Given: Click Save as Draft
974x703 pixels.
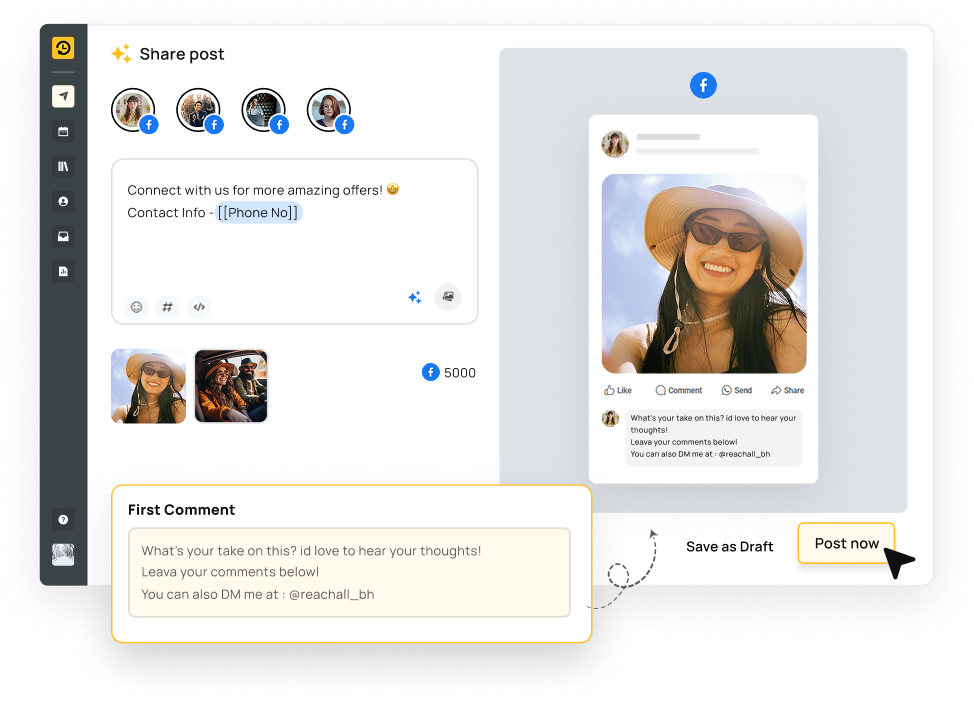Looking at the screenshot, I should click(x=729, y=546).
